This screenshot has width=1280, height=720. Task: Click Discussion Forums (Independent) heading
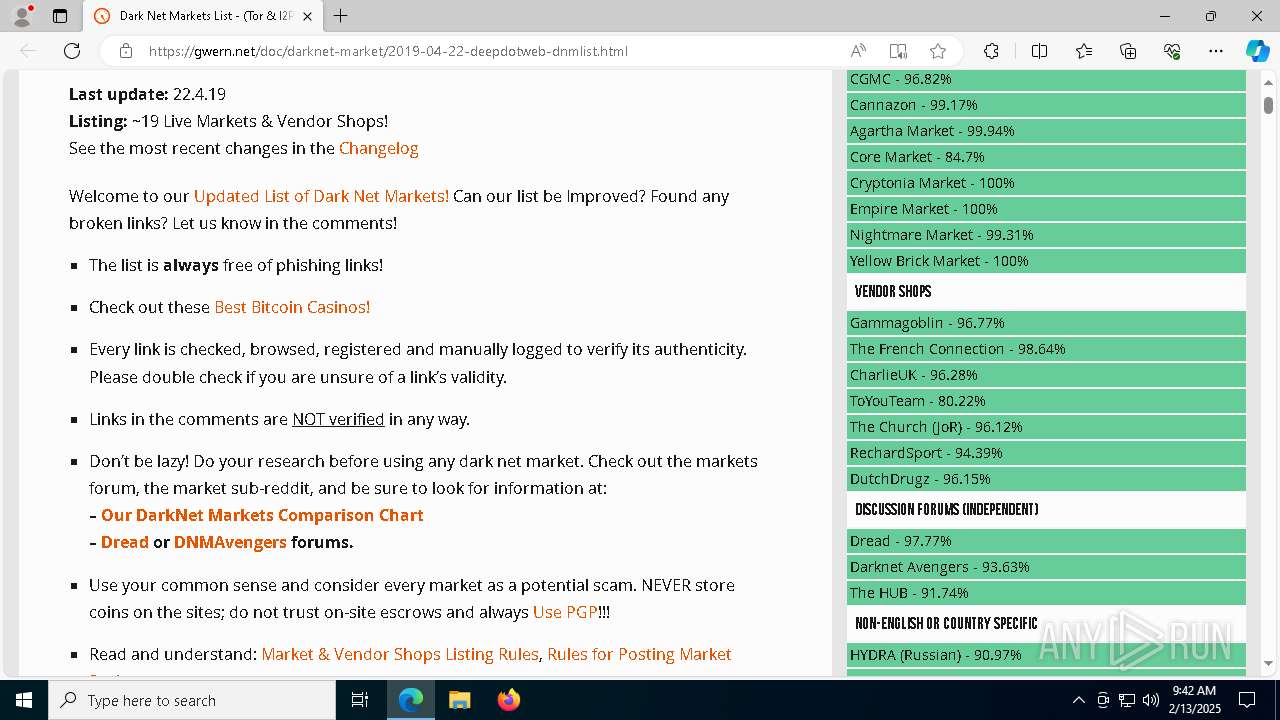click(x=946, y=510)
